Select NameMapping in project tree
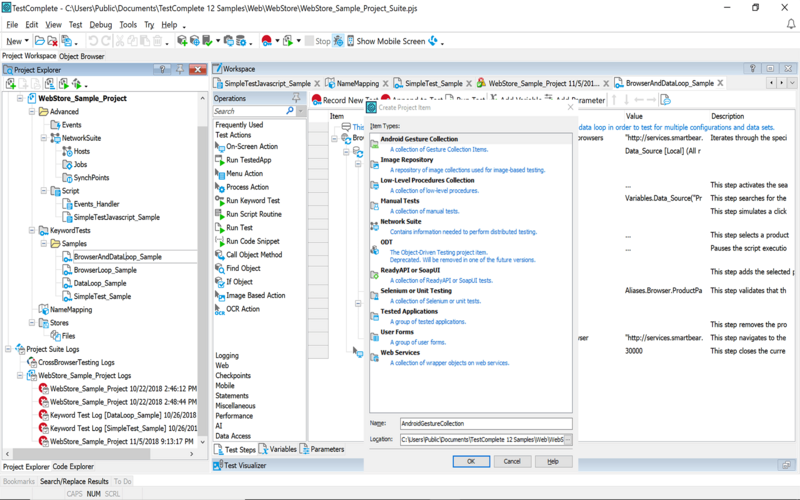The width and height of the screenshot is (800, 500). click(x=71, y=310)
